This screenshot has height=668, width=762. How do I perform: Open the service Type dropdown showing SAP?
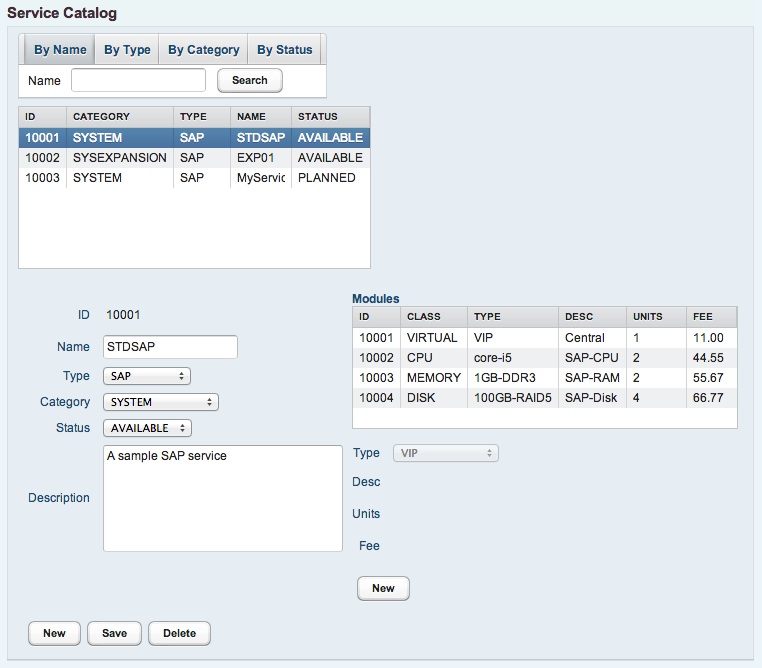coord(147,376)
